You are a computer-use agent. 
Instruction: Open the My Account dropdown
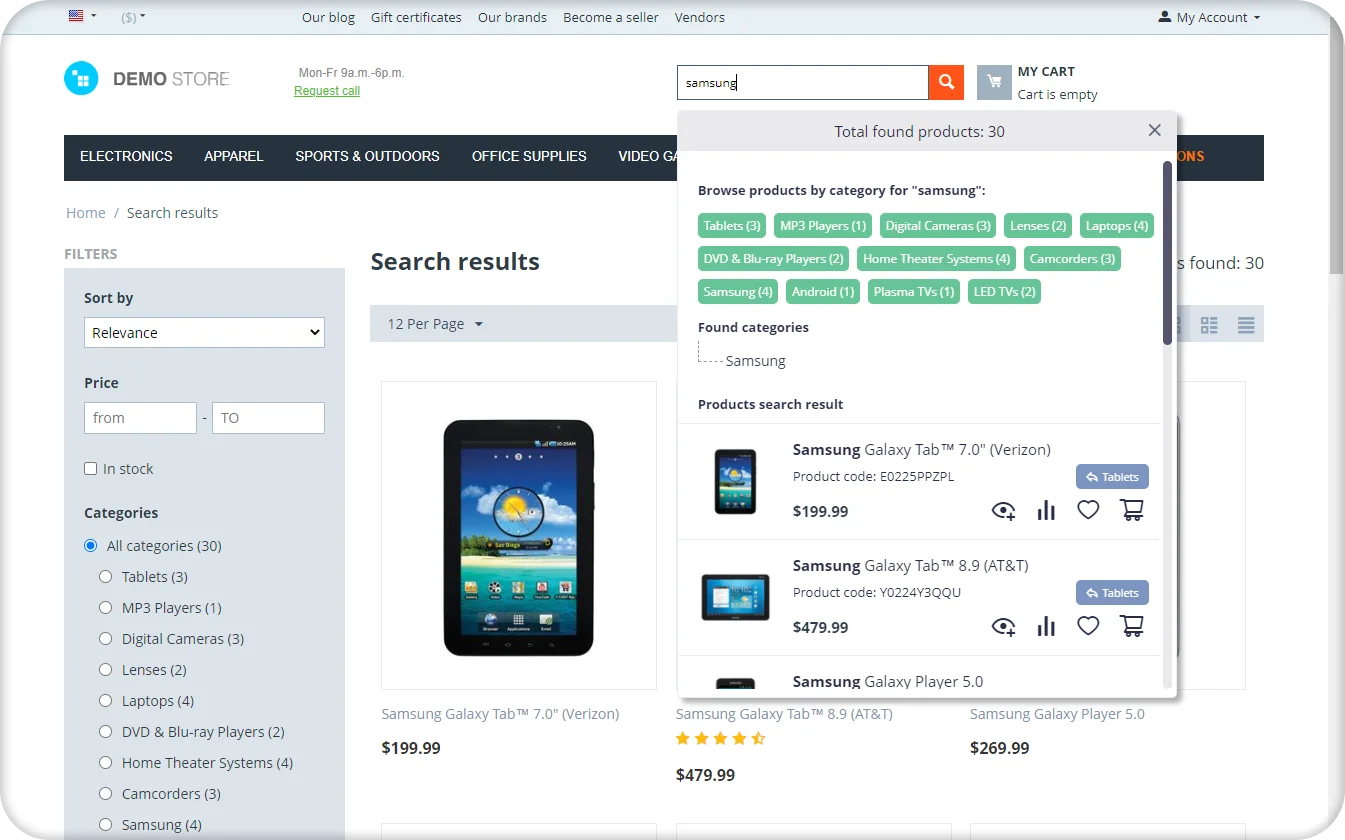[1209, 17]
